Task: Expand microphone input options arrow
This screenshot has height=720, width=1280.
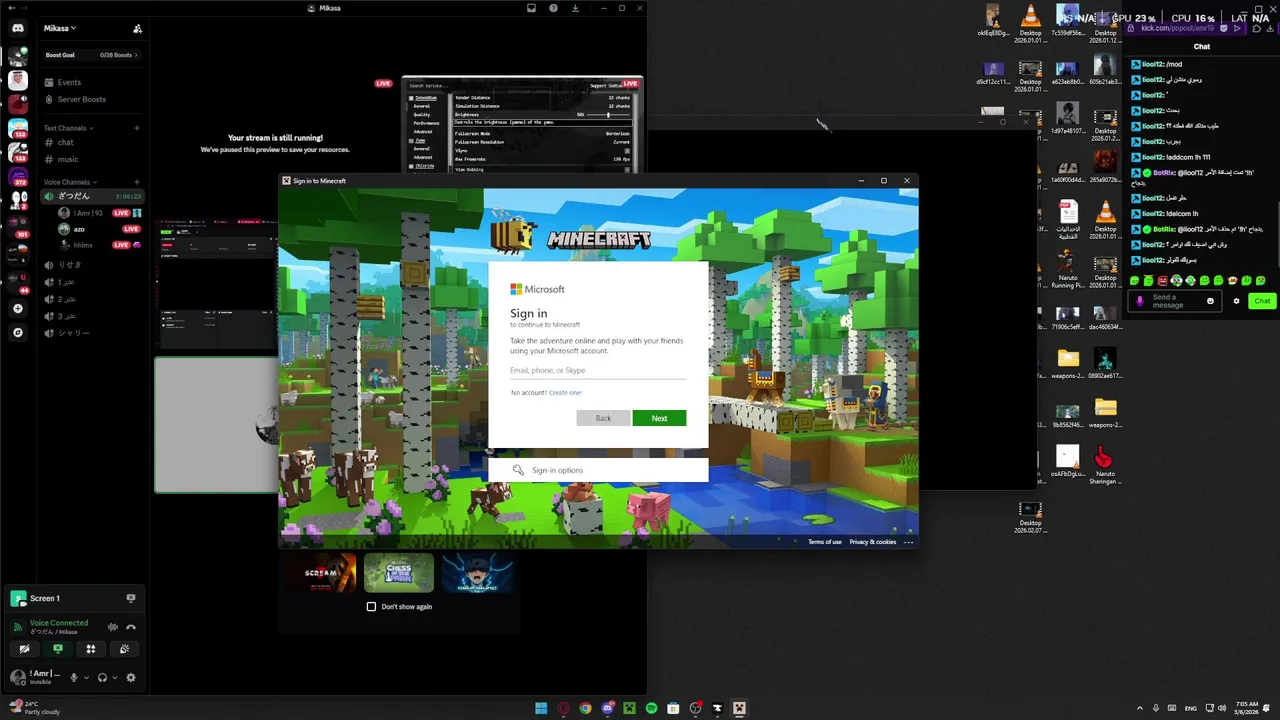Action: pyautogui.click(x=85, y=677)
